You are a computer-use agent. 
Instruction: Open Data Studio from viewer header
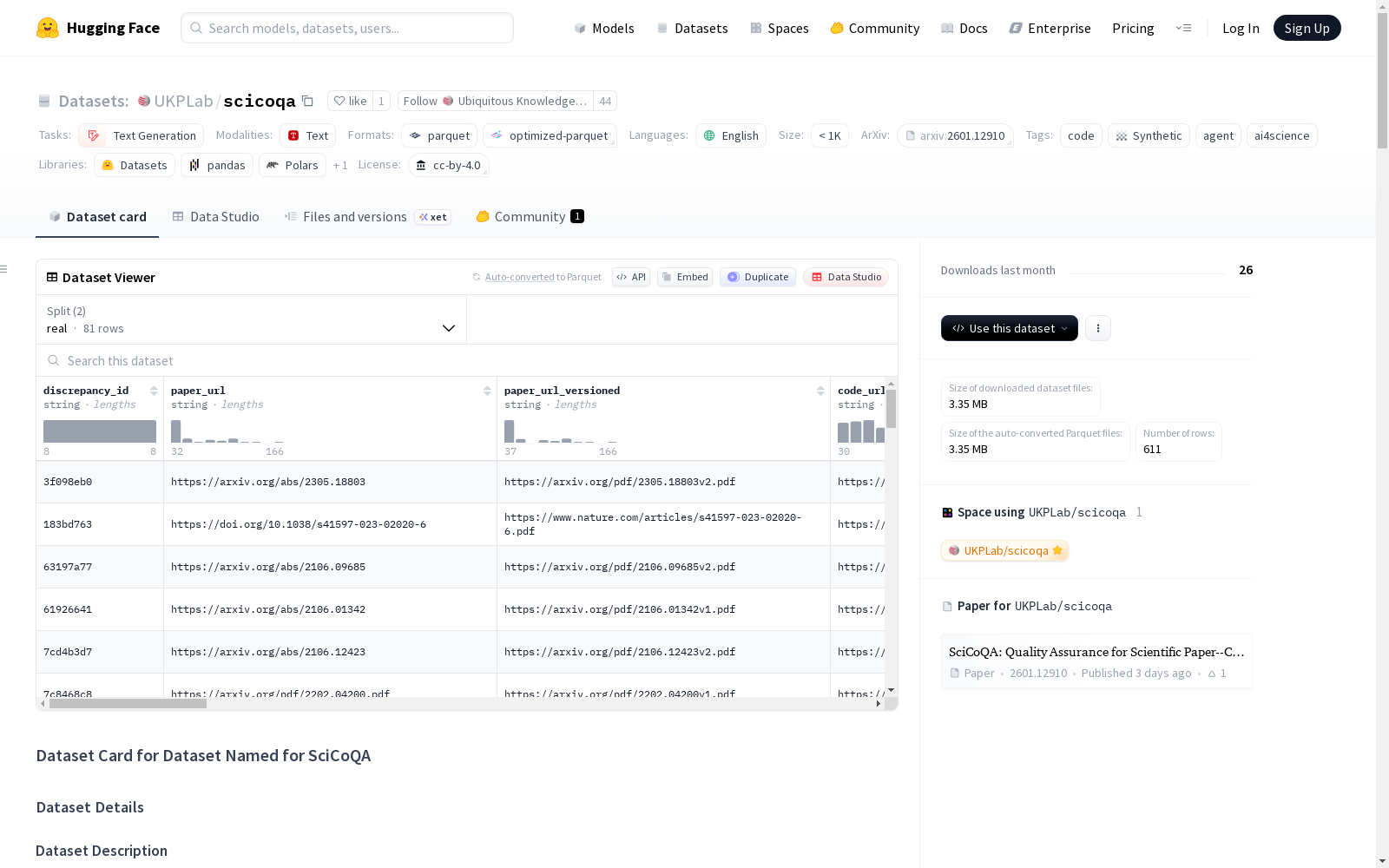[x=846, y=277]
